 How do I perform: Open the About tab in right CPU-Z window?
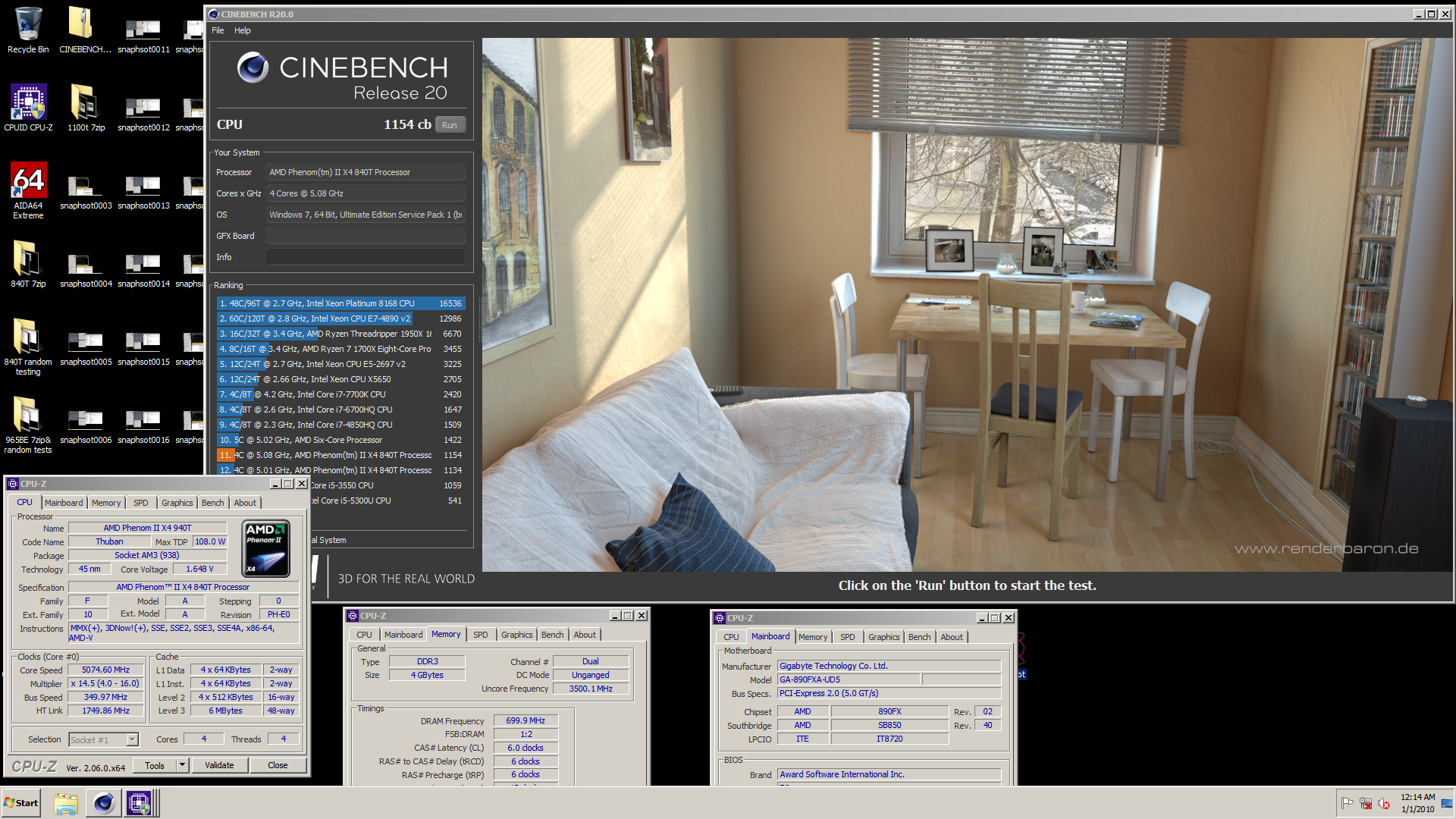pyautogui.click(x=952, y=637)
